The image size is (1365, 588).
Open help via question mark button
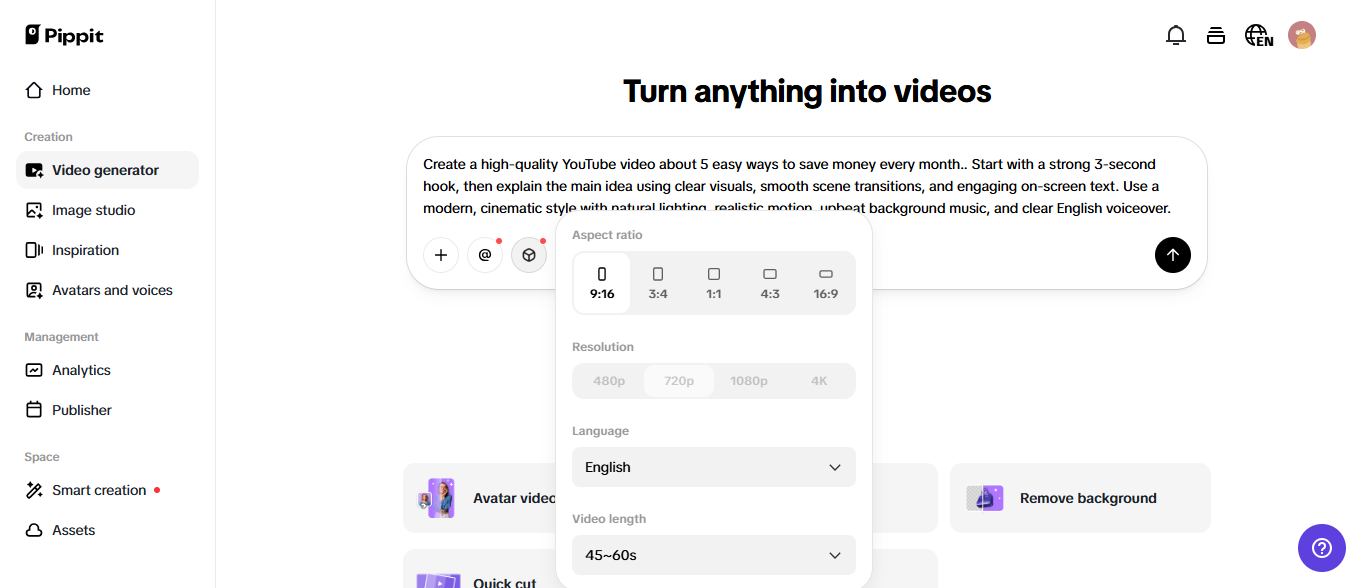(x=1322, y=548)
